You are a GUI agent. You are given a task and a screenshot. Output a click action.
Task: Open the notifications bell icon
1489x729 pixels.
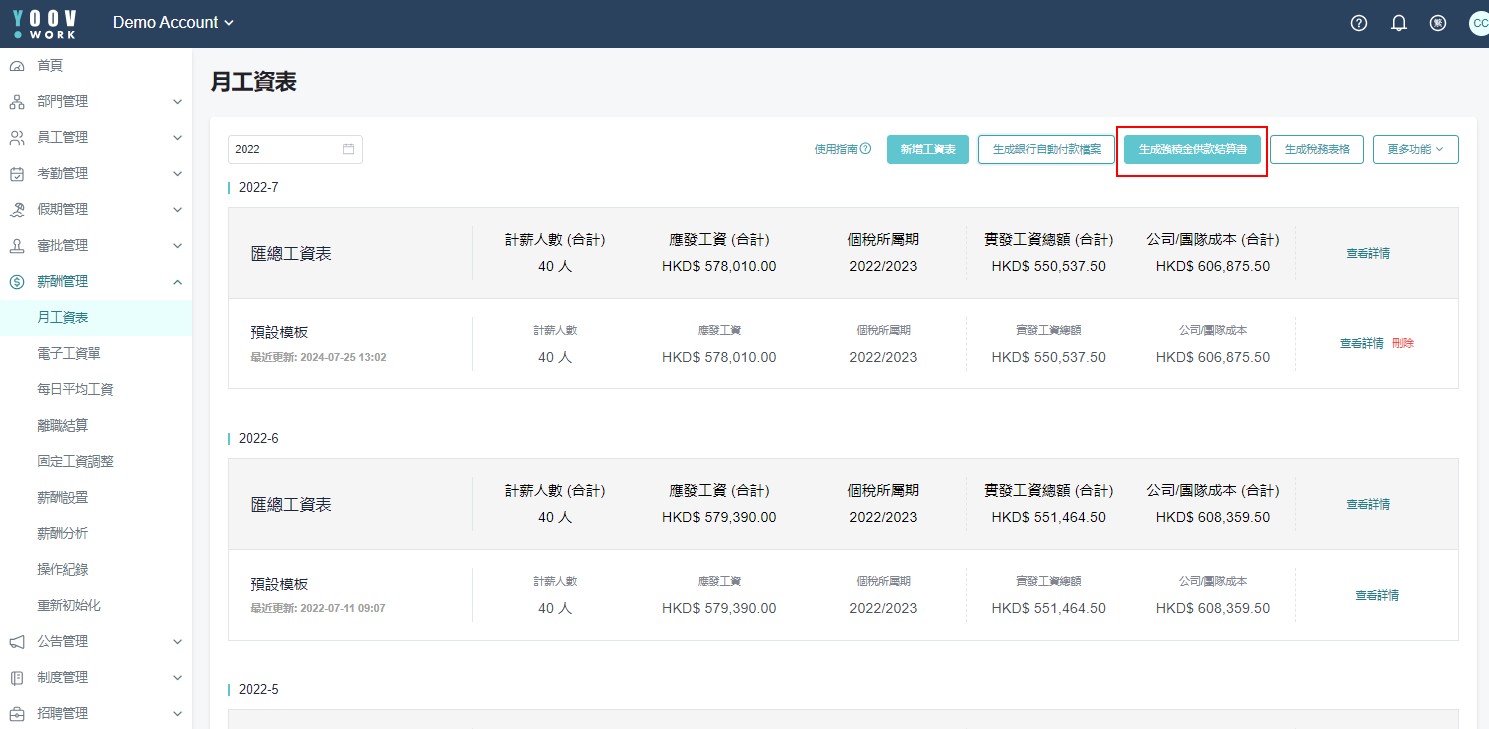(1399, 23)
